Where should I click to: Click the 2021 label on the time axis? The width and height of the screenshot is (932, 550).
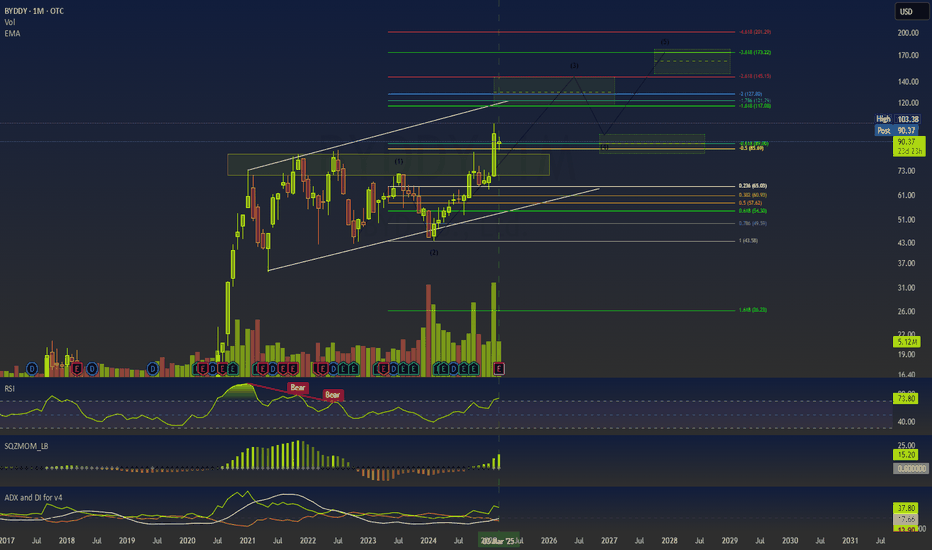coord(247,540)
